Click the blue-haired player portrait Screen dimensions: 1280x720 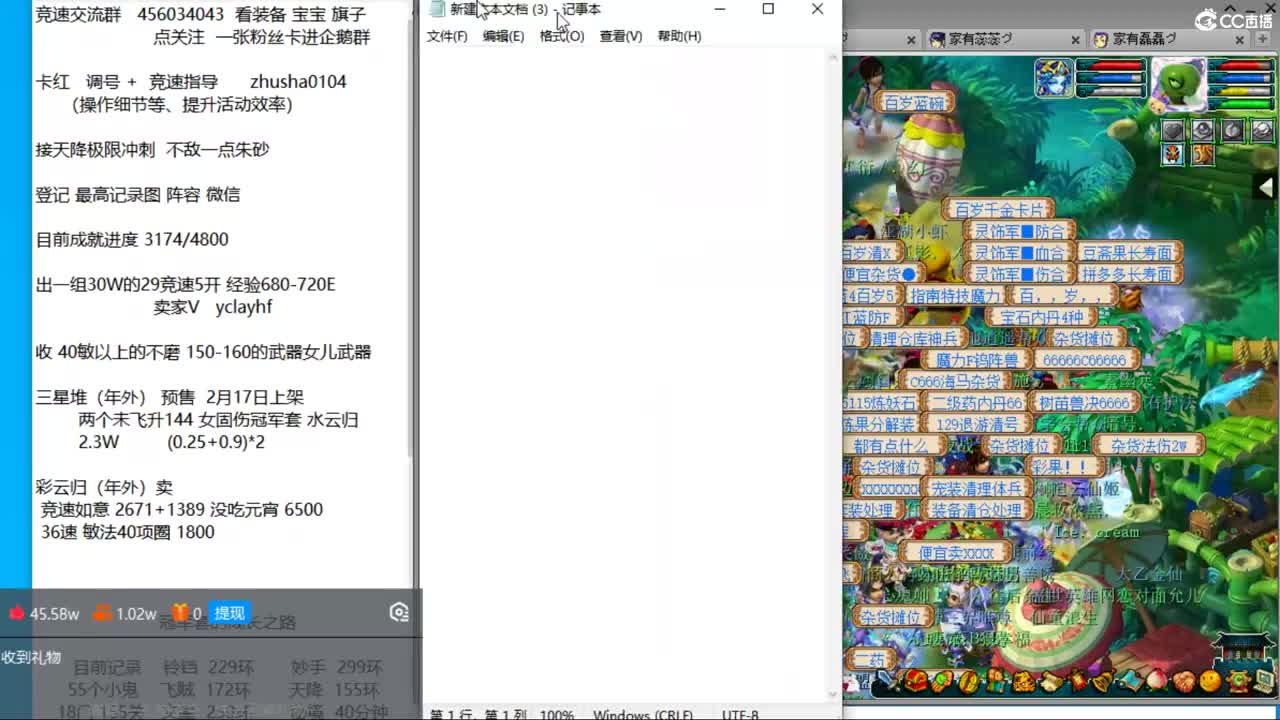pos(1054,78)
